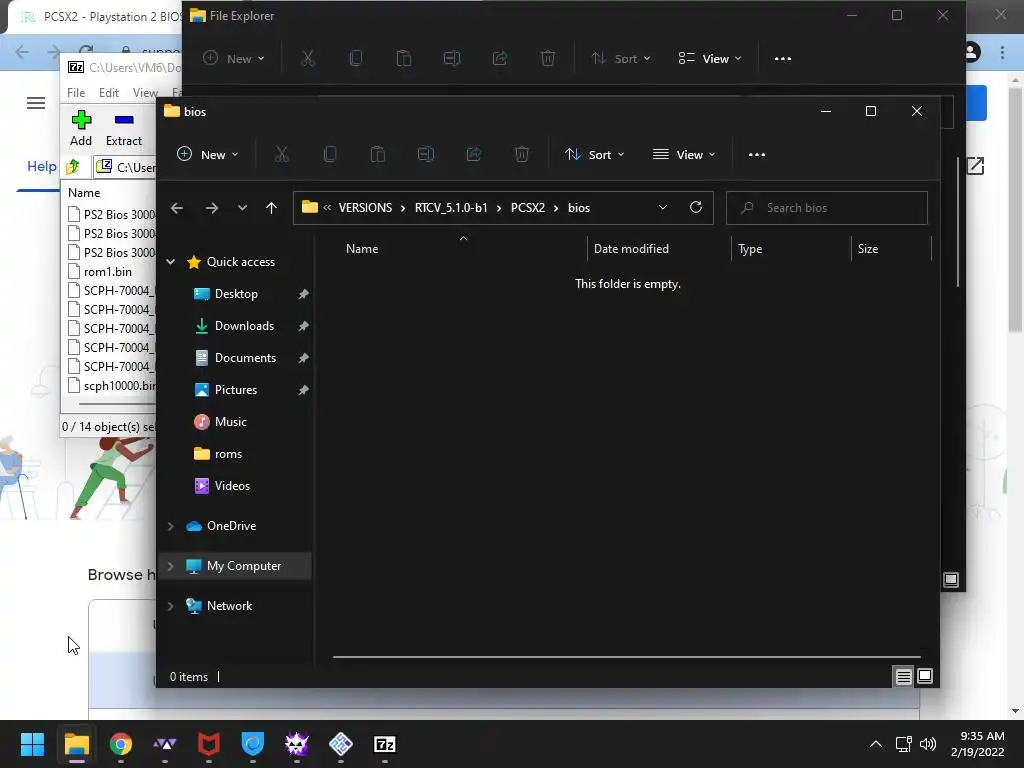Open volume control in system tray
Screen dimensions: 1024x768
[927, 744]
